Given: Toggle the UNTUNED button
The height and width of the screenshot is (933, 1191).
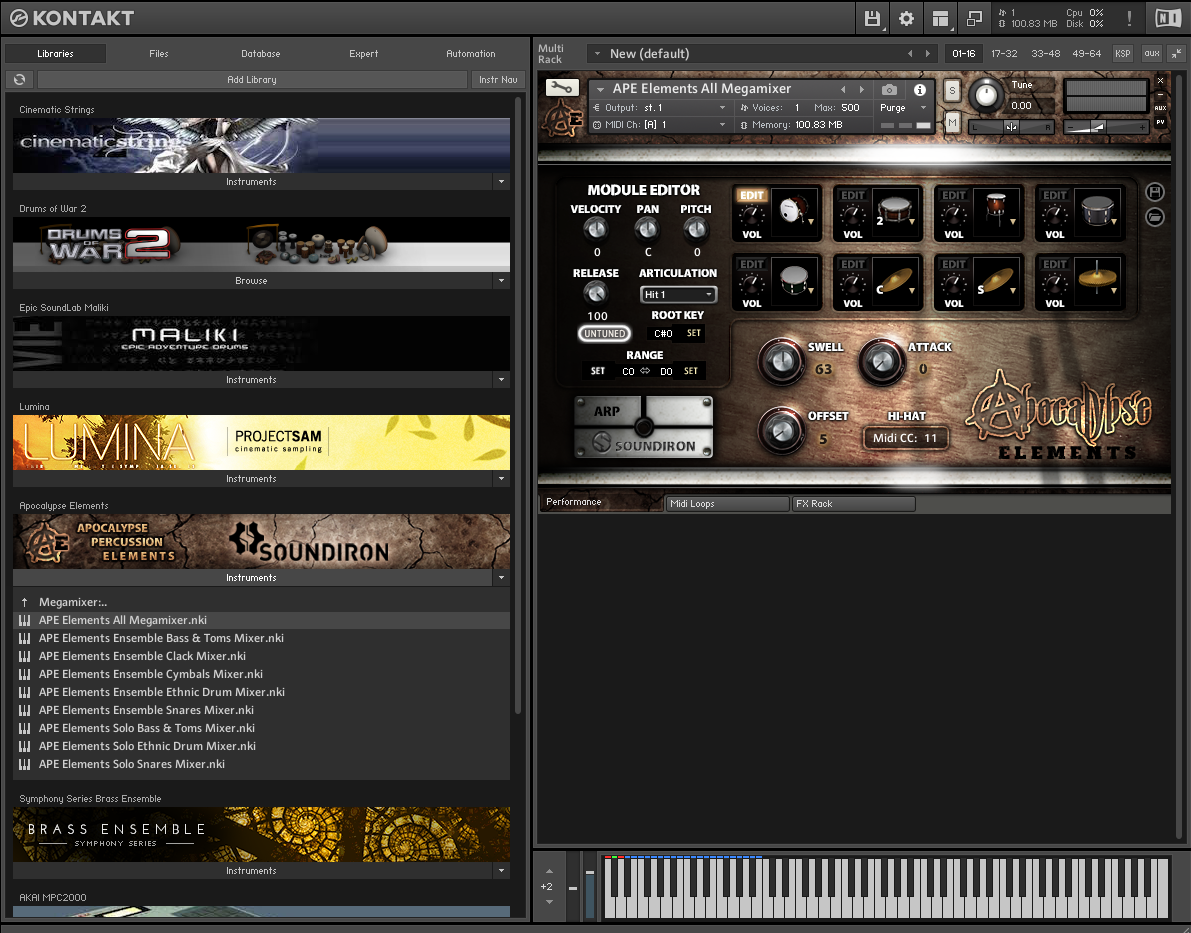Looking at the screenshot, I should point(605,334).
